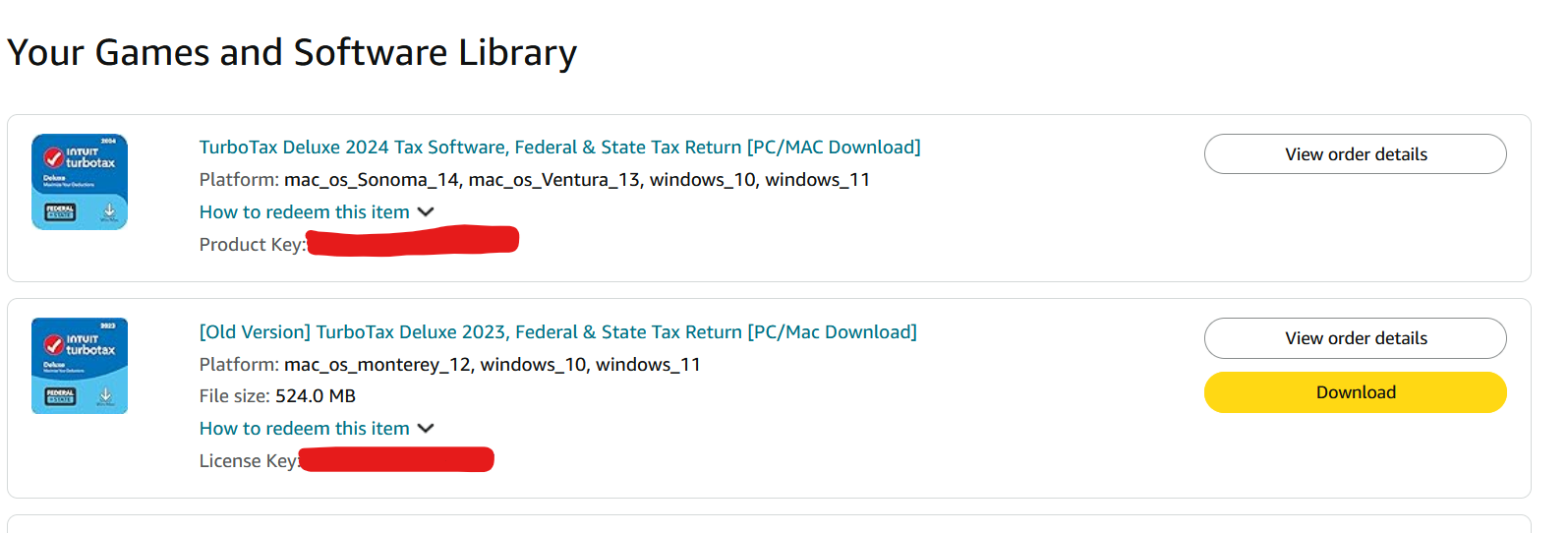Click the 524.0 MB file size text

pos(316,396)
